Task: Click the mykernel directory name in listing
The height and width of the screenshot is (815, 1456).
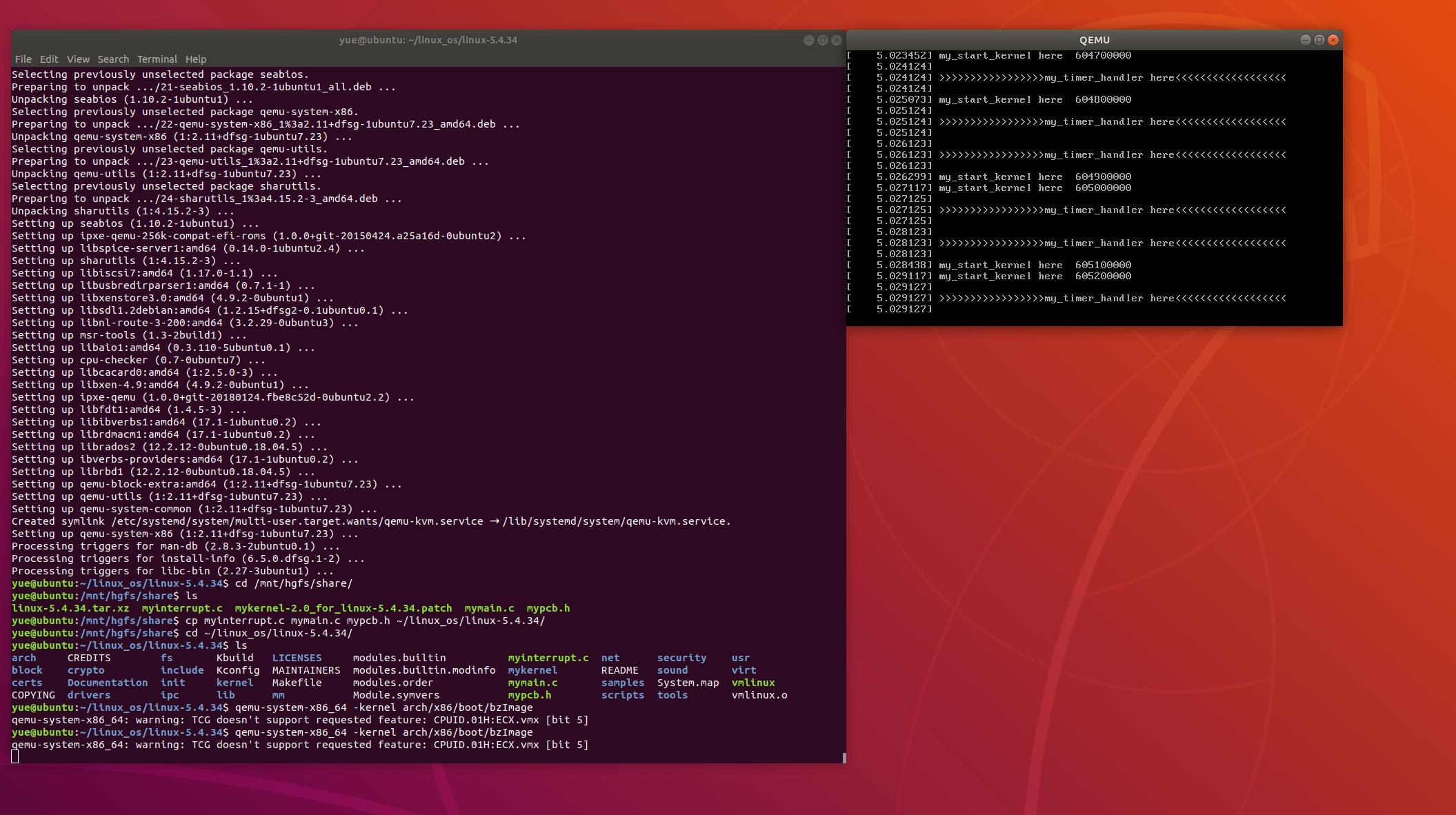Action: click(532, 670)
